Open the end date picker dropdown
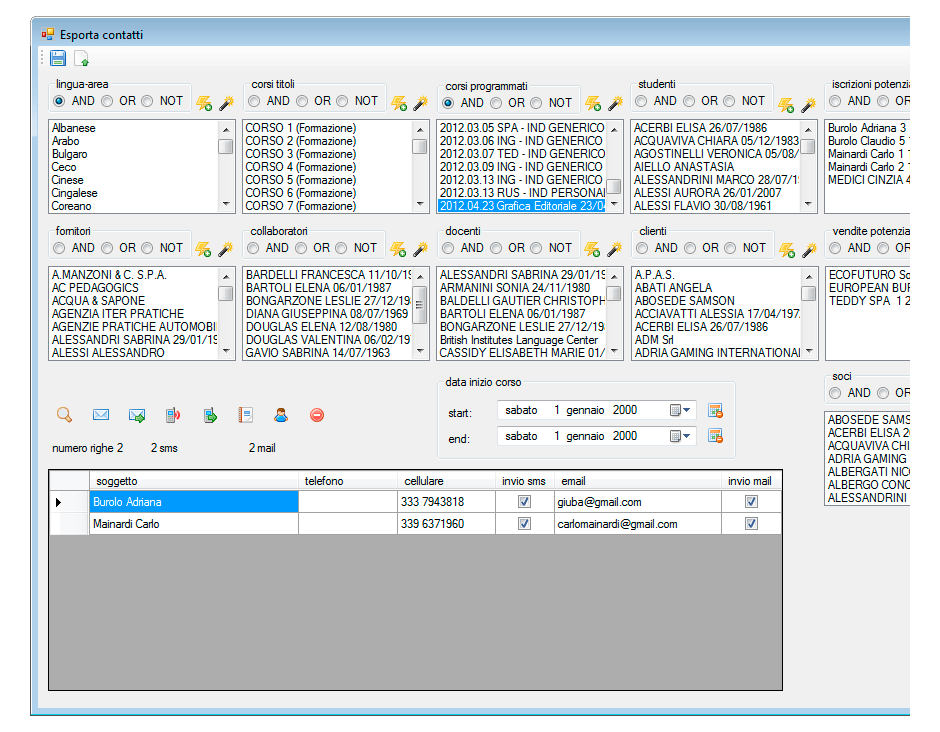 click(x=680, y=436)
